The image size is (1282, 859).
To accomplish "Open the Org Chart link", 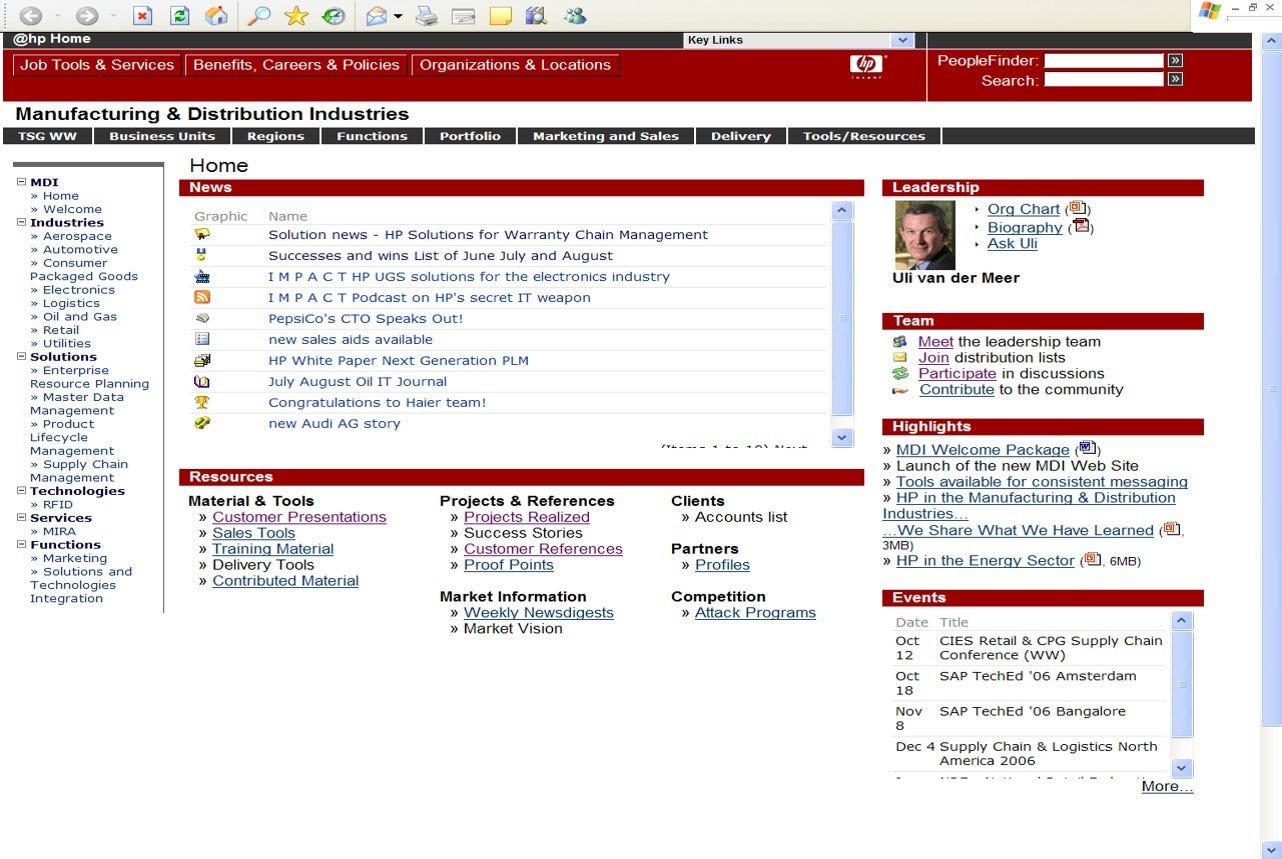I will (x=1024, y=209).
